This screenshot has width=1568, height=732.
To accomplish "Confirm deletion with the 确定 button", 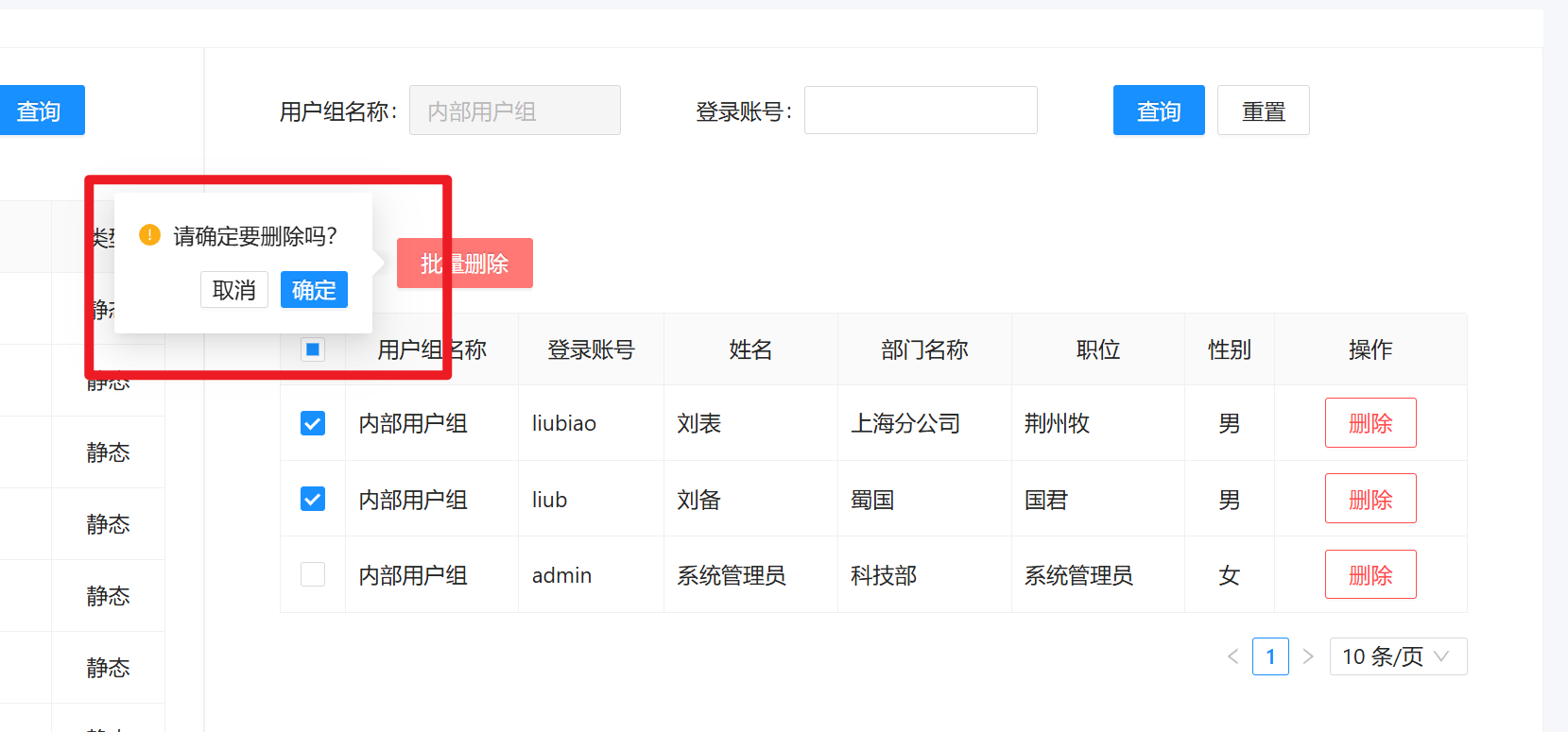I will 314,290.
